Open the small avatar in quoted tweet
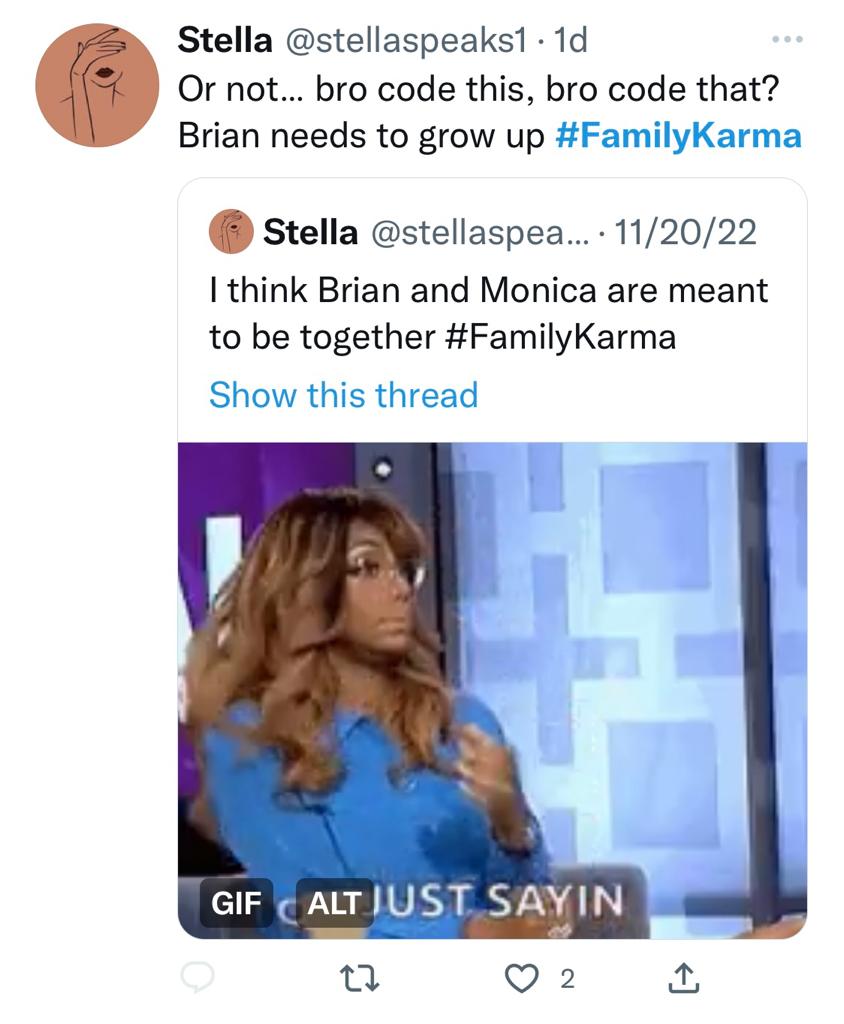 [231, 231]
